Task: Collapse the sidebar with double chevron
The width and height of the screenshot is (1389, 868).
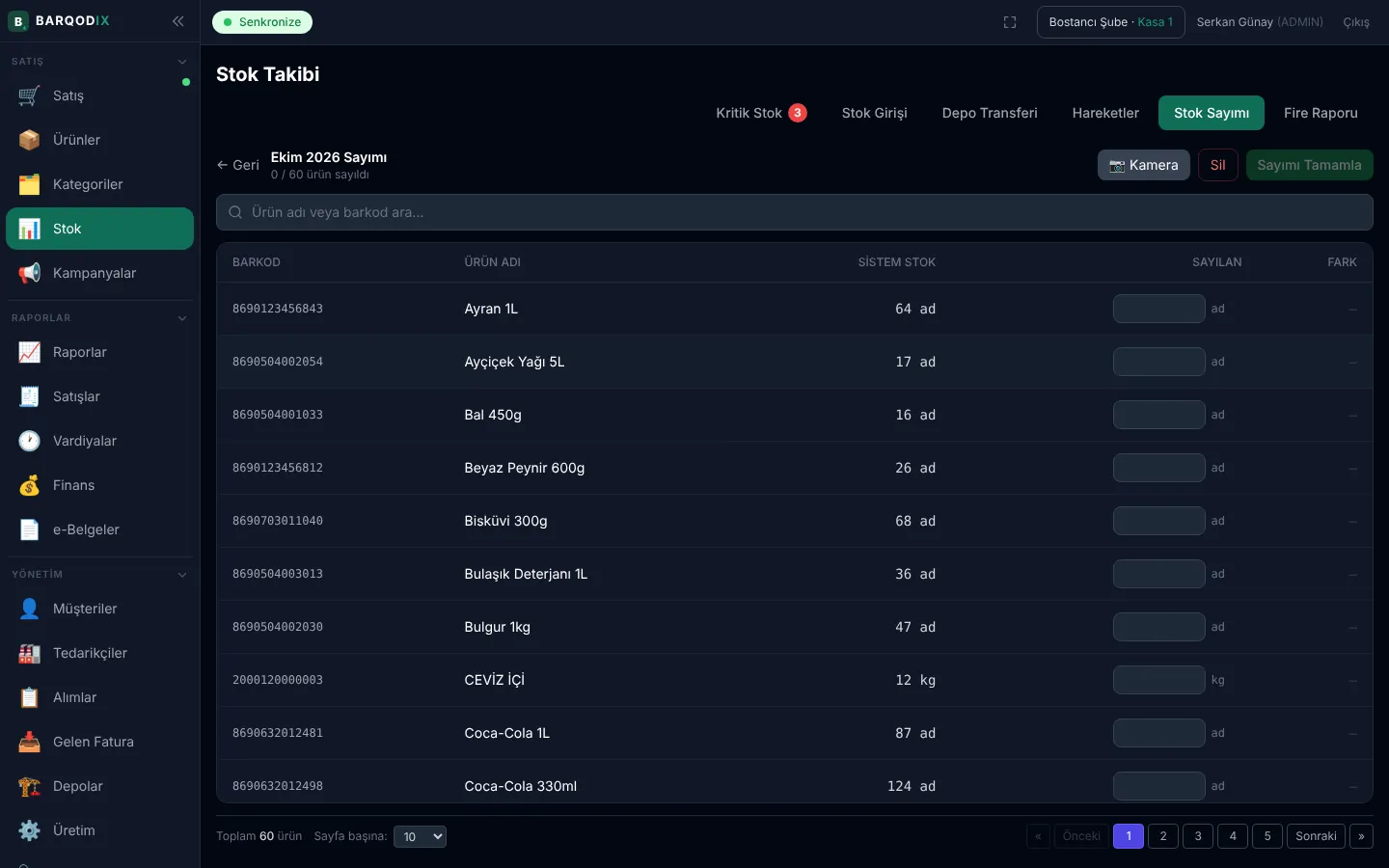Action: pyautogui.click(x=178, y=20)
